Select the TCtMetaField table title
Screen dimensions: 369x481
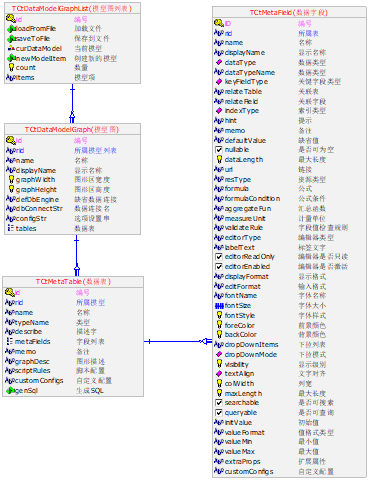click(289, 12)
